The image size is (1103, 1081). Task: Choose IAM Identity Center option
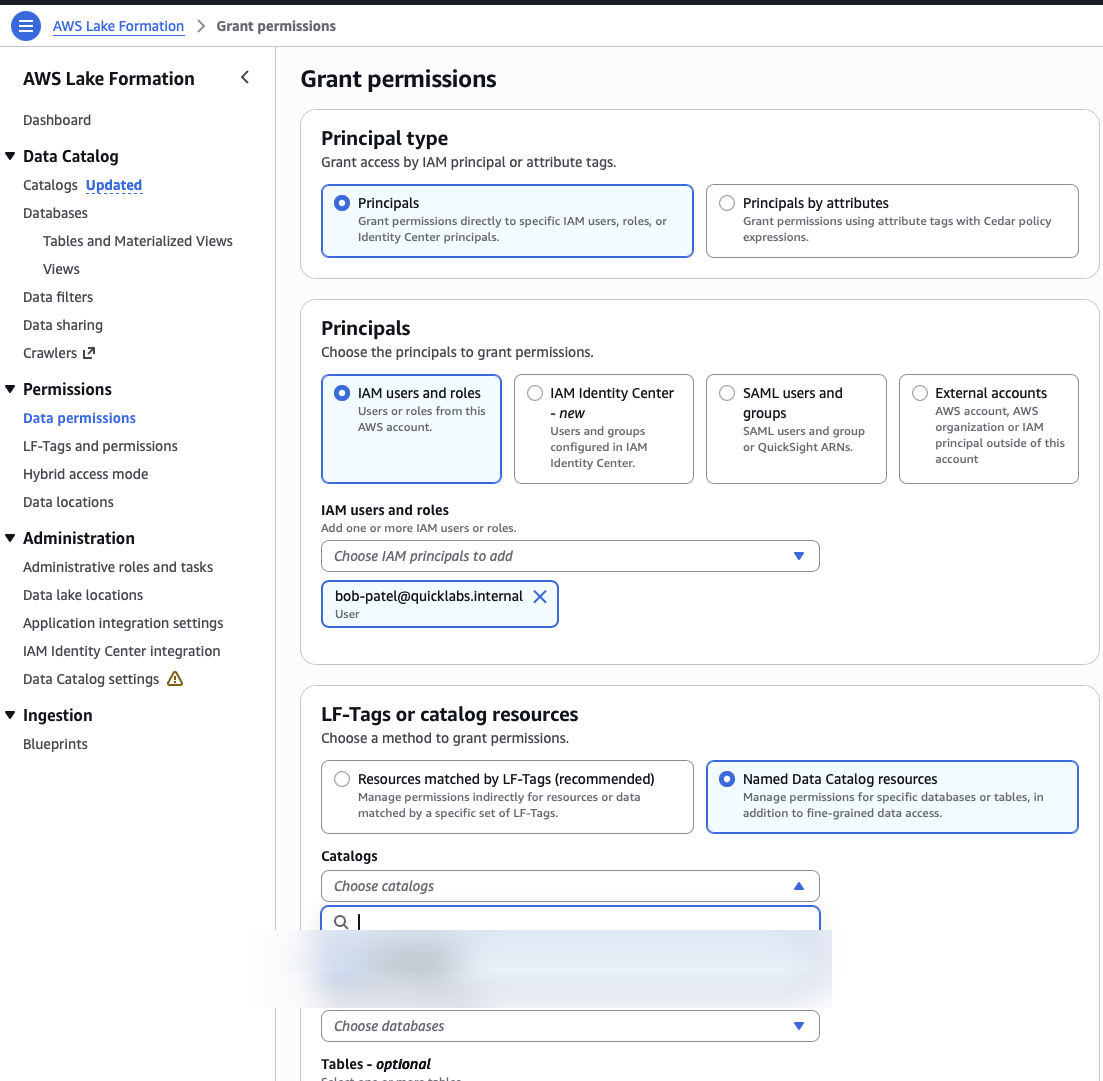[x=604, y=429]
